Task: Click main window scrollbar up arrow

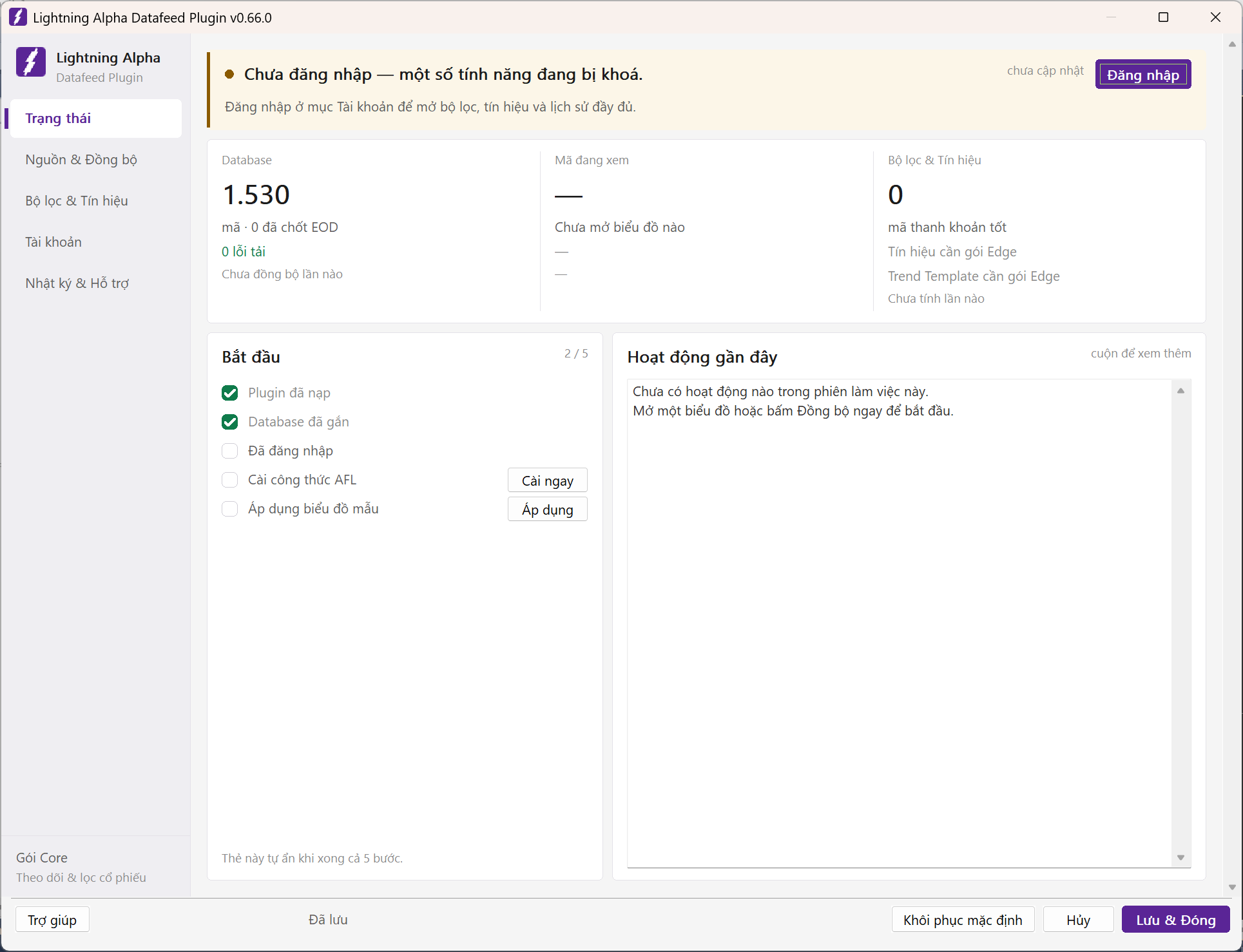Action: 1232,44
